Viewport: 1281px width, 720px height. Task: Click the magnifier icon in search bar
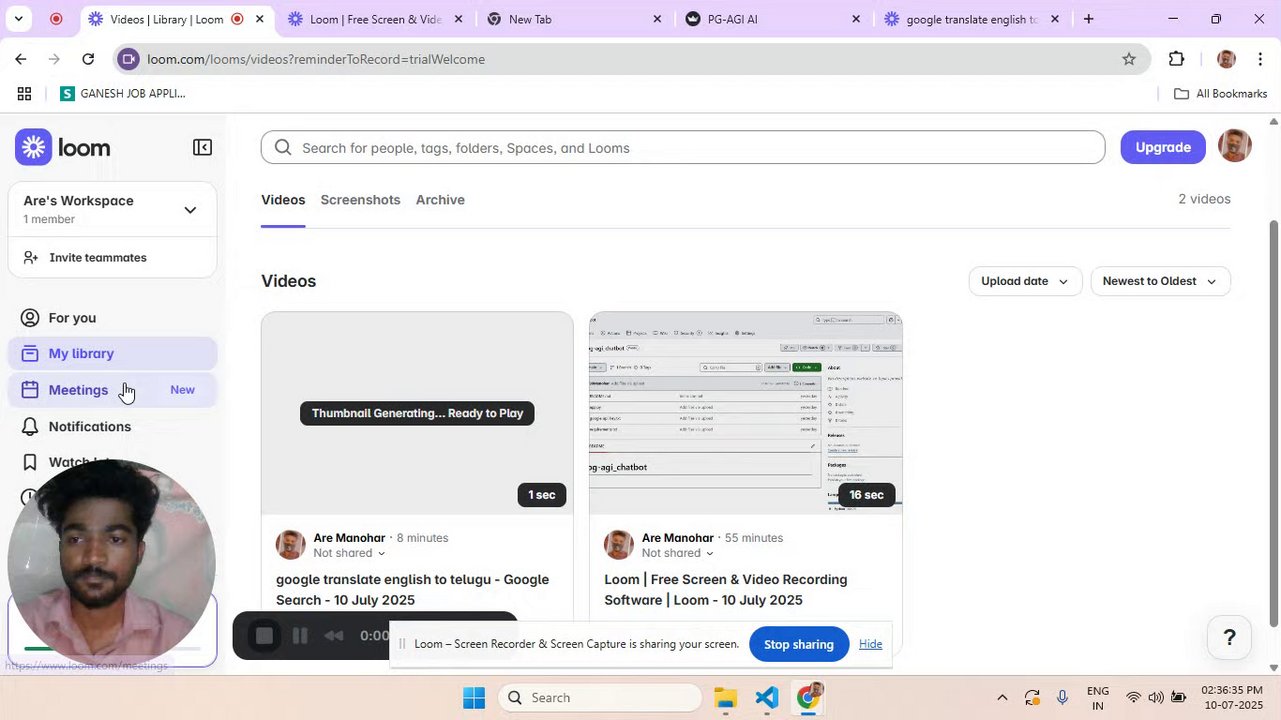(x=283, y=148)
